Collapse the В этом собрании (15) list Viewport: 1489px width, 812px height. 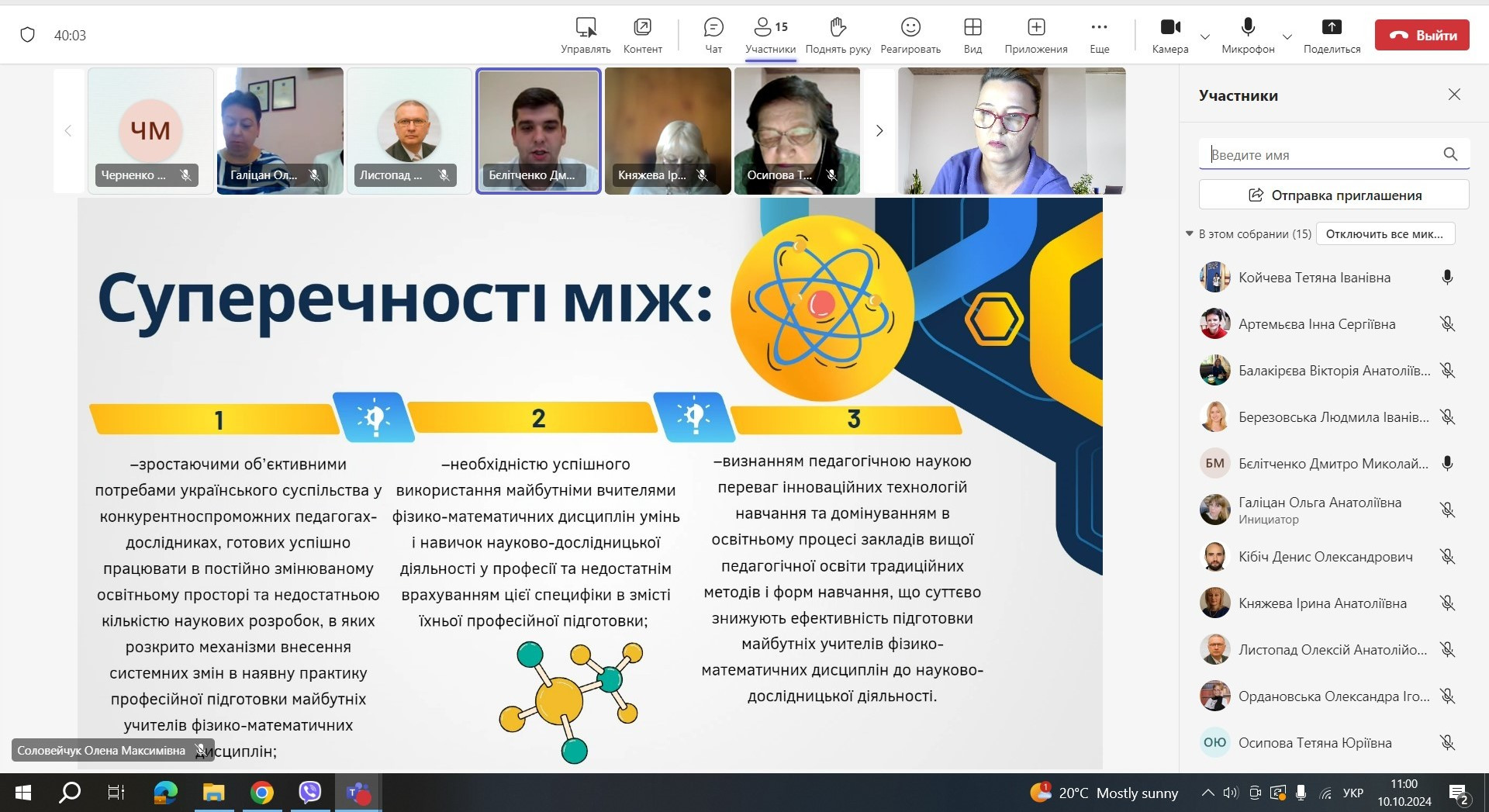click(x=1190, y=233)
